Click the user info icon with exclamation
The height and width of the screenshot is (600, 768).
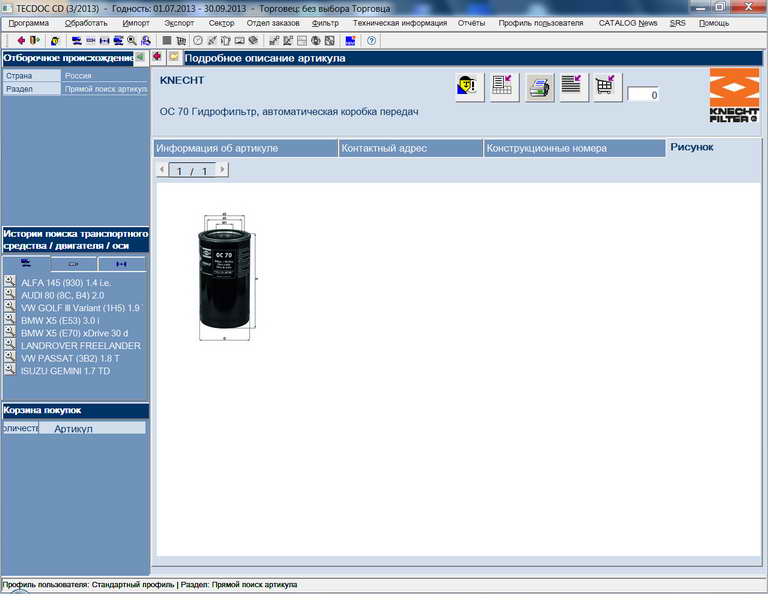click(x=469, y=87)
